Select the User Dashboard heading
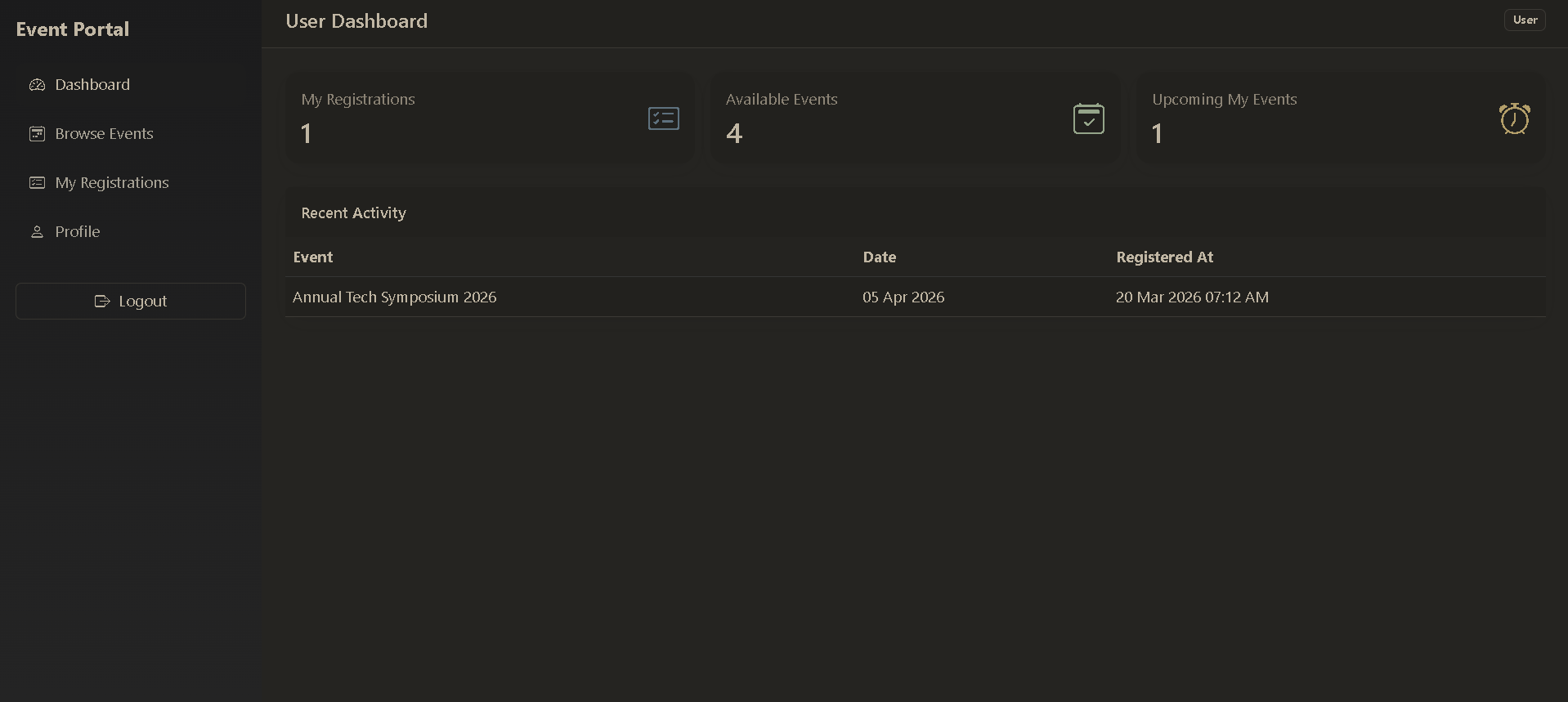Image resolution: width=1568 pixels, height=702 pixels. (356, 21)
